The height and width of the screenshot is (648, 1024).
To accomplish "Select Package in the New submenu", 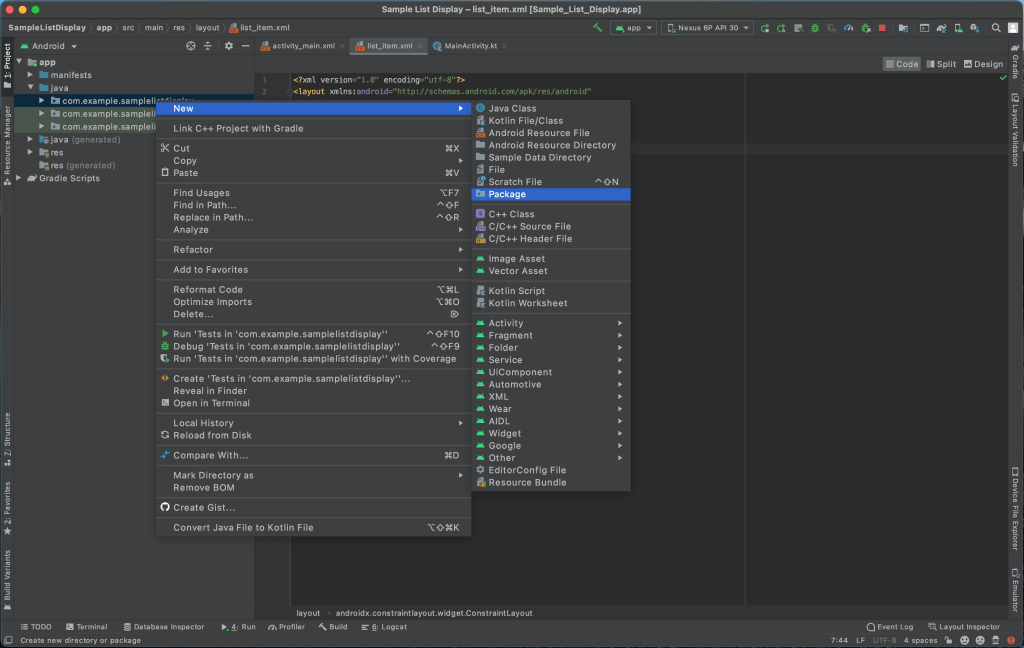I will coord(507,194).
